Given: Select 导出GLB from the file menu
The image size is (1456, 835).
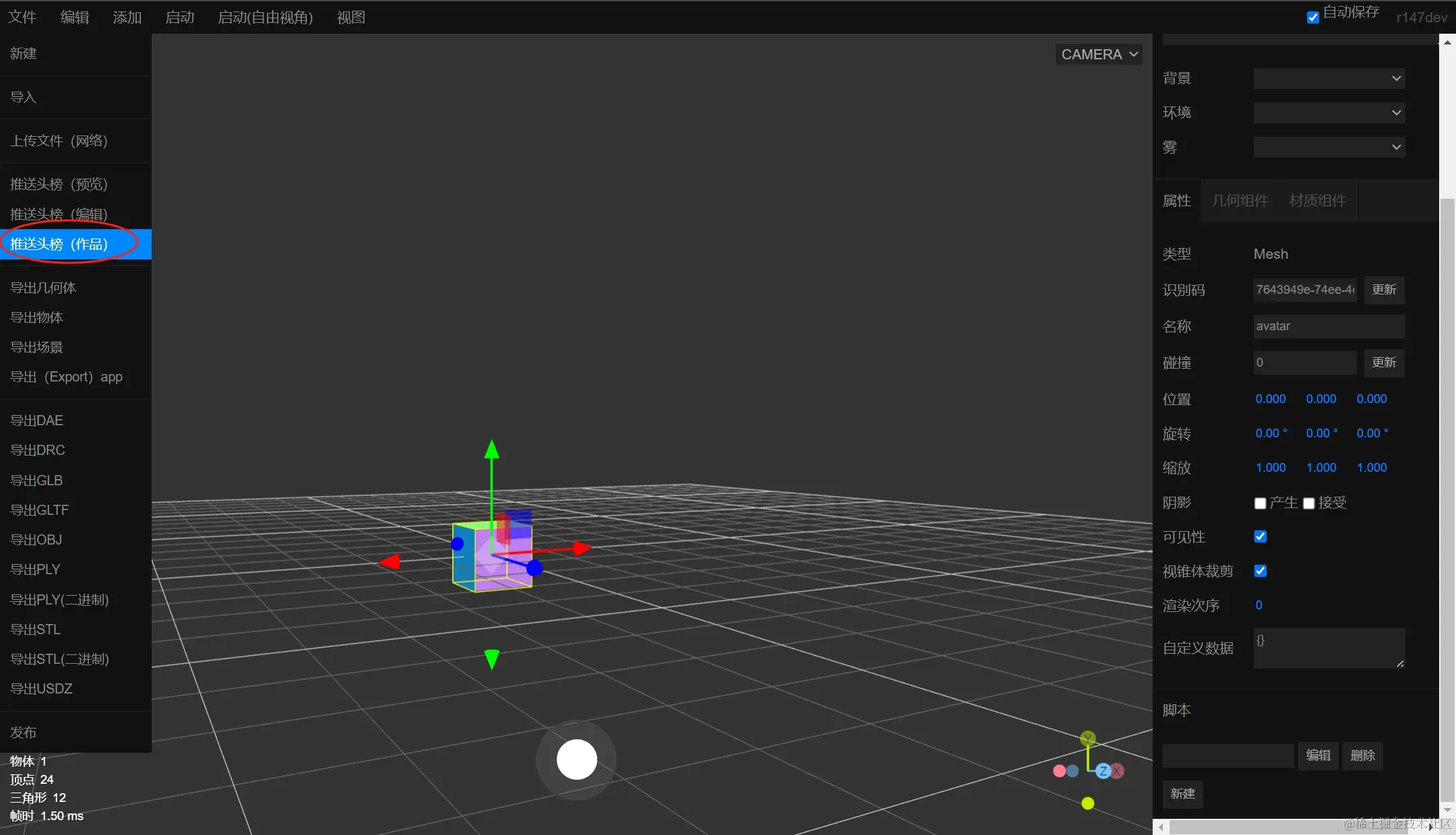Looking at the screenshot, I should tap(36, 481).
